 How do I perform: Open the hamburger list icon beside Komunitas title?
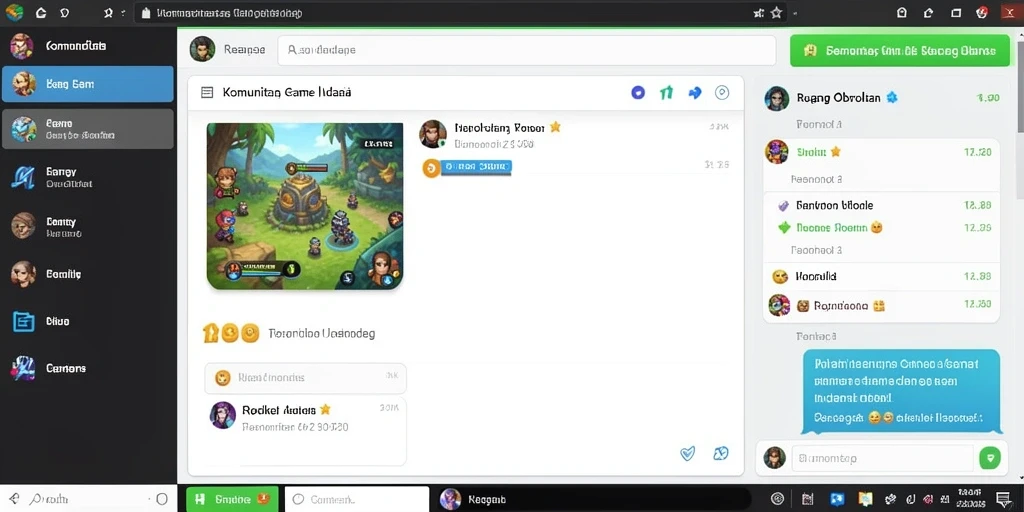coord(207,93)
